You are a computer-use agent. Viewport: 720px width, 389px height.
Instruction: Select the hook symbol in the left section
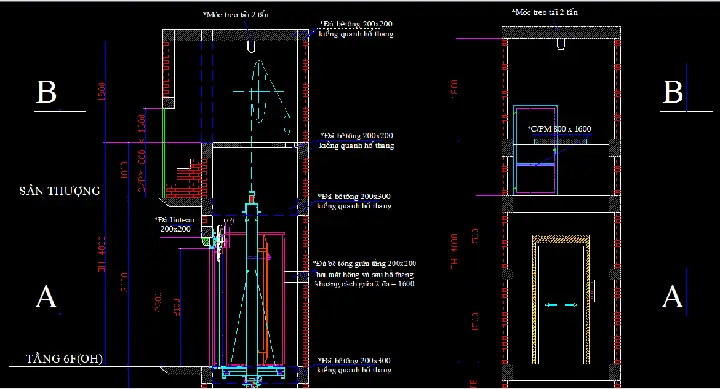(x=251, y=46)
